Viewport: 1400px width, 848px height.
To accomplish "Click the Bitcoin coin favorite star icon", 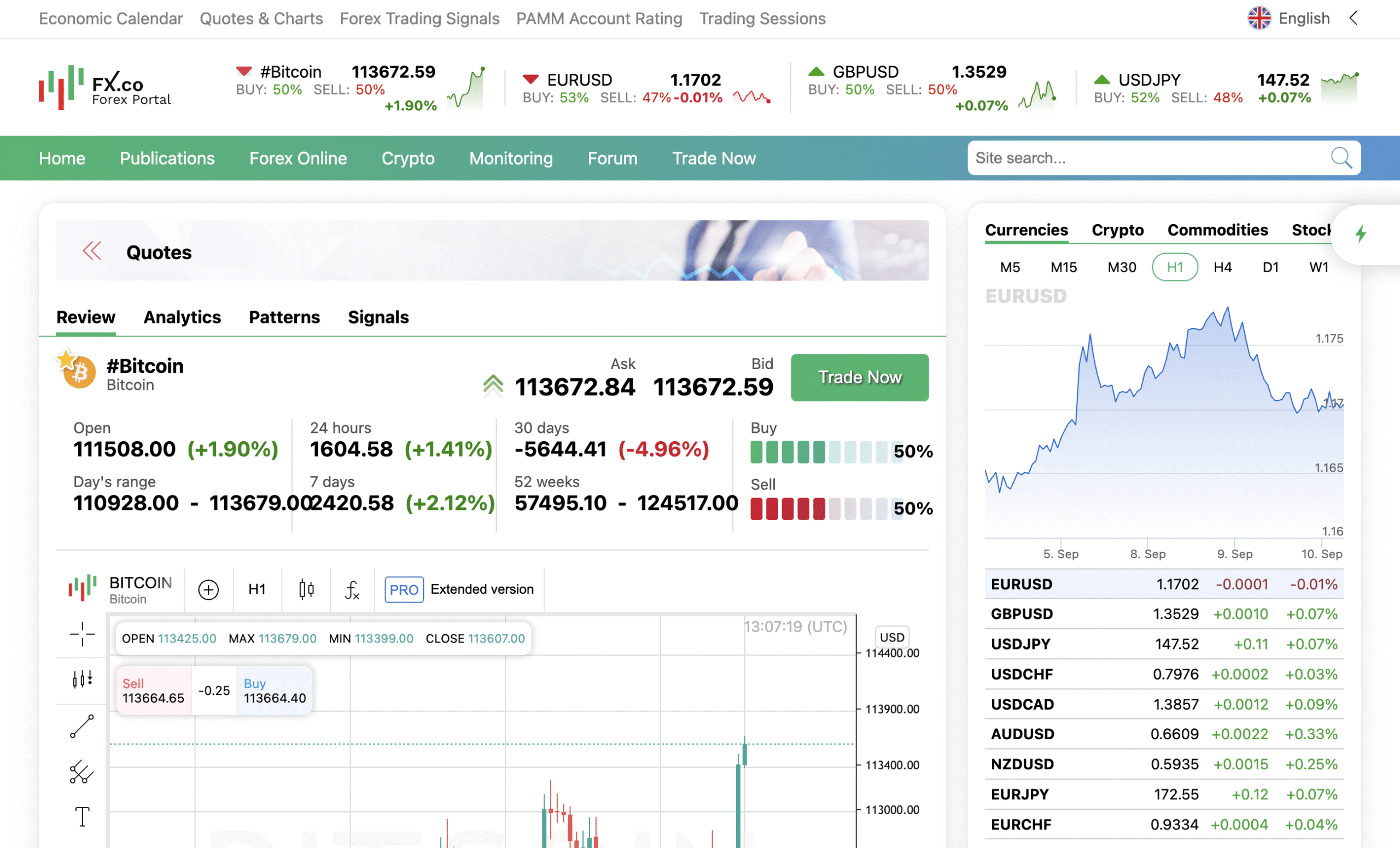I will click(67, 359).
